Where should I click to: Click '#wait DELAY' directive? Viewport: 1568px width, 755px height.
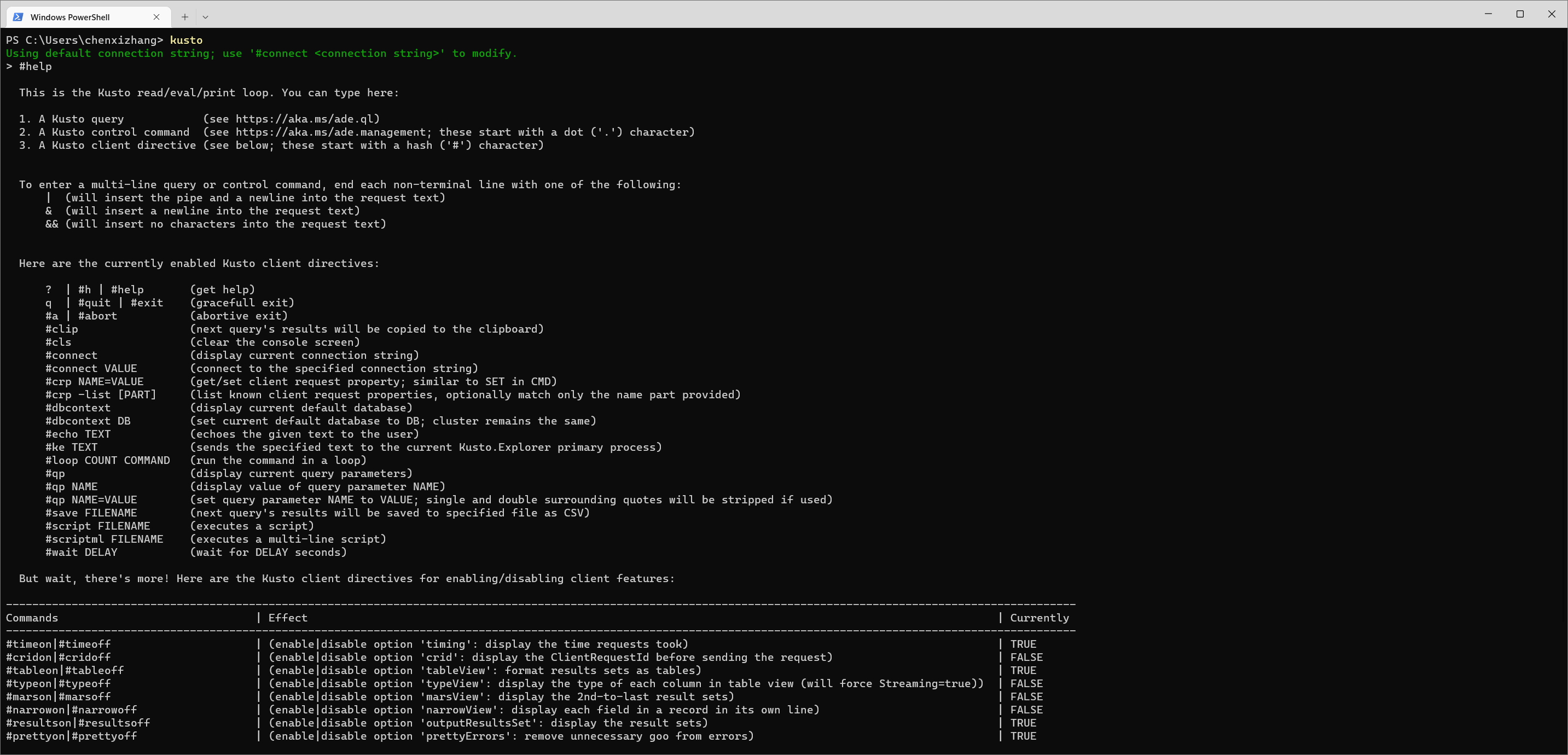click(x=81, y=552)
